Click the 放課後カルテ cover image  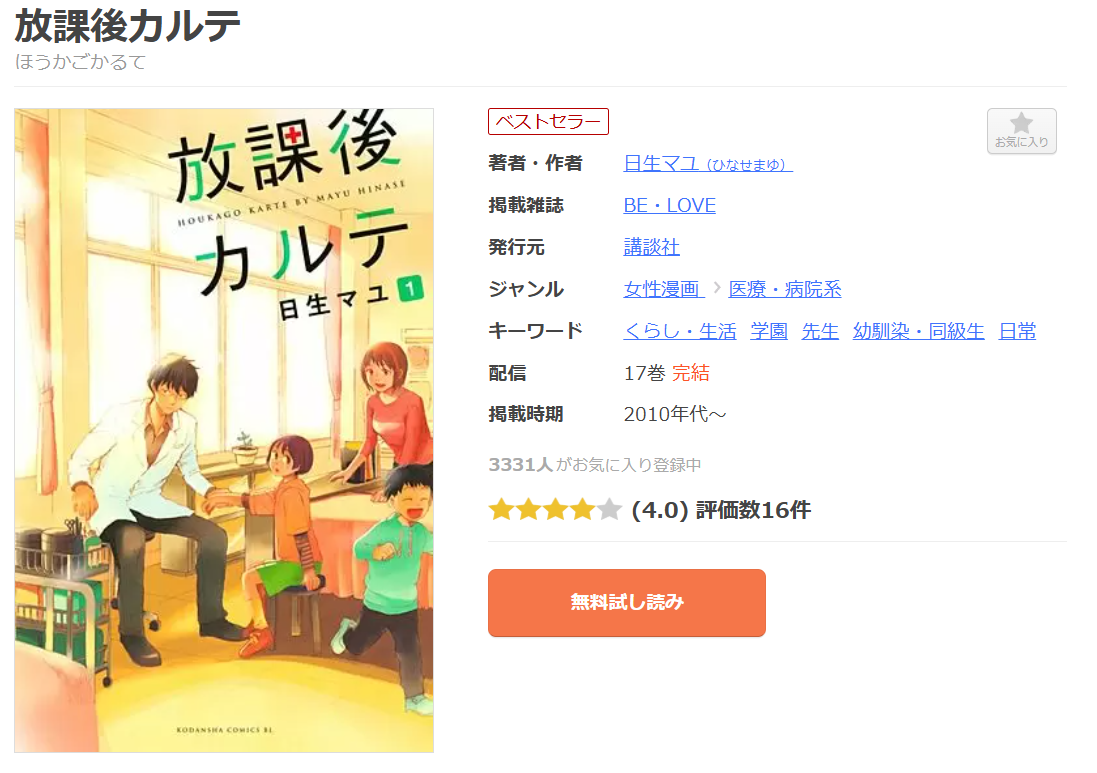(x=224, y=430)
